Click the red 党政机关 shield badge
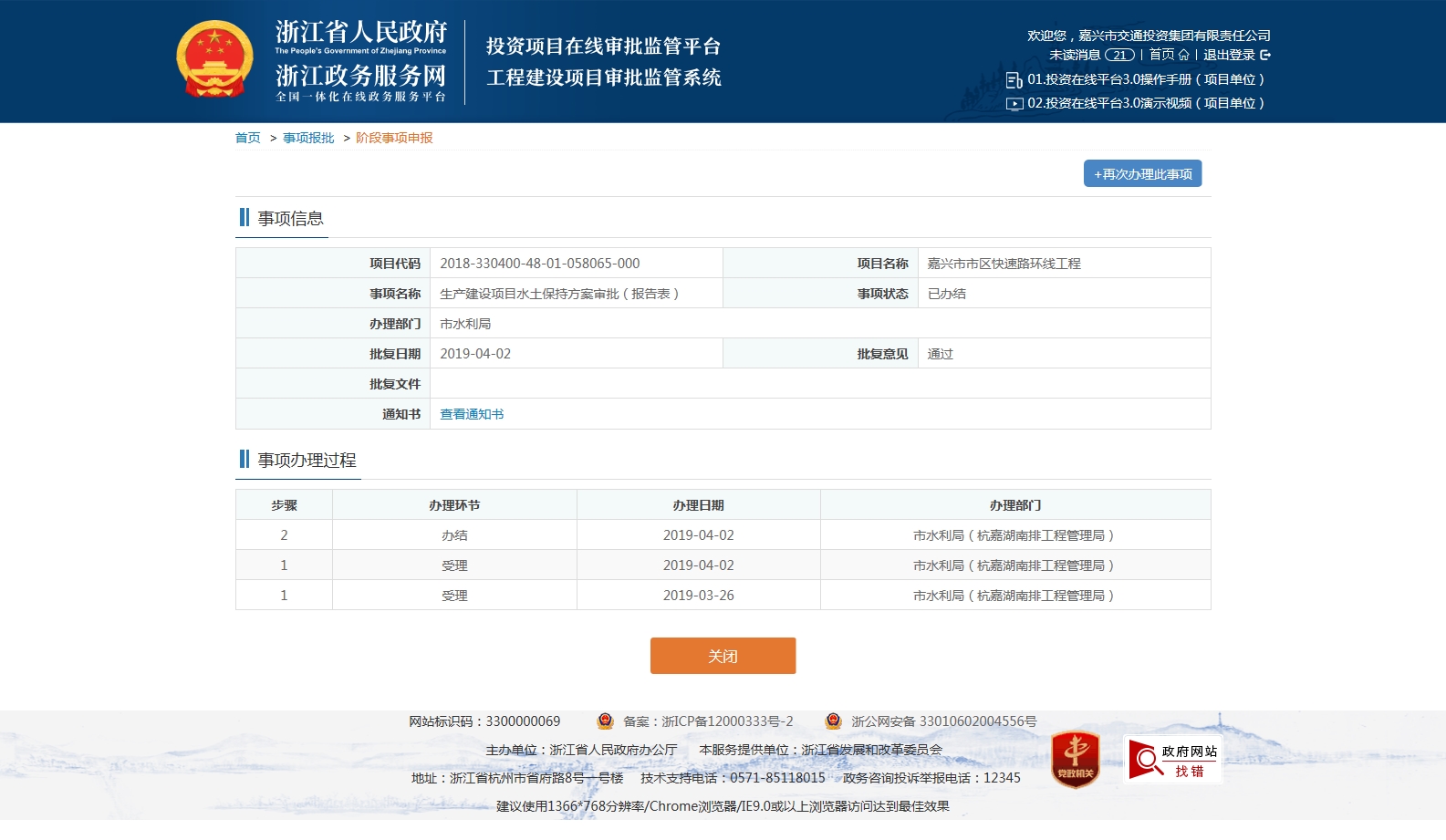This screenshot has height=840, width=1446. point(1075,759)
